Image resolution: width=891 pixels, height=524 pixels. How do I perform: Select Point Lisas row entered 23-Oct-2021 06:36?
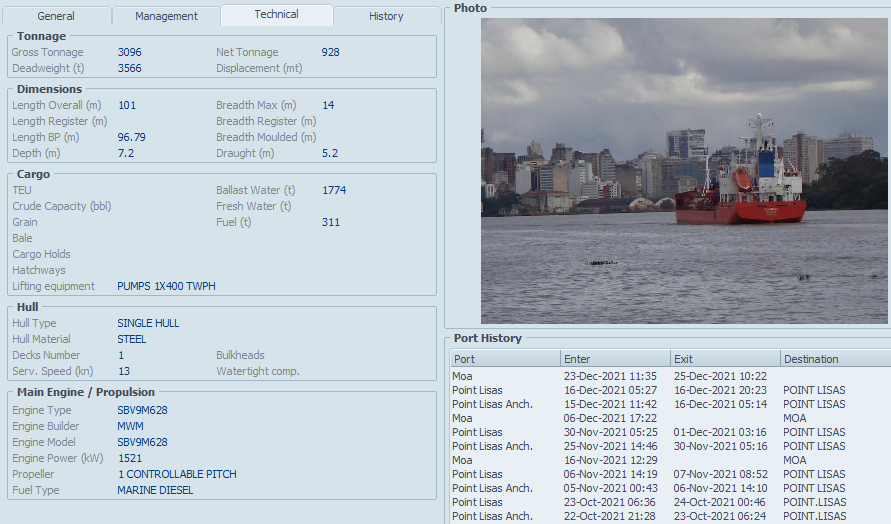coord(671,502)
